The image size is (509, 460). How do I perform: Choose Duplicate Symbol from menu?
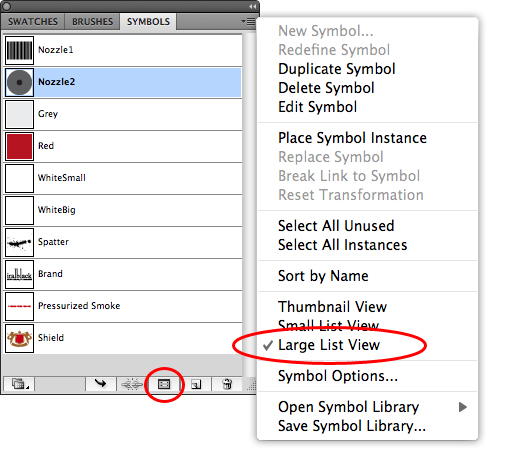click(x=337, y=69)
